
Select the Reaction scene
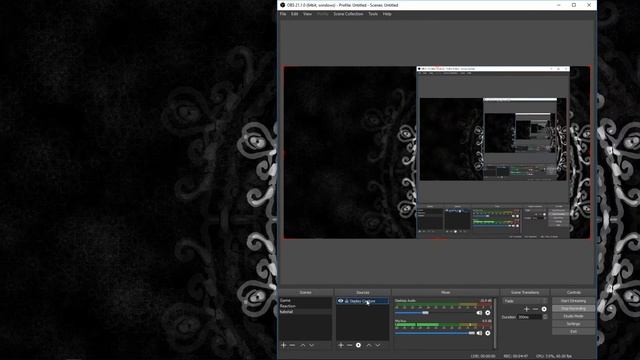[x=305, y=306]
